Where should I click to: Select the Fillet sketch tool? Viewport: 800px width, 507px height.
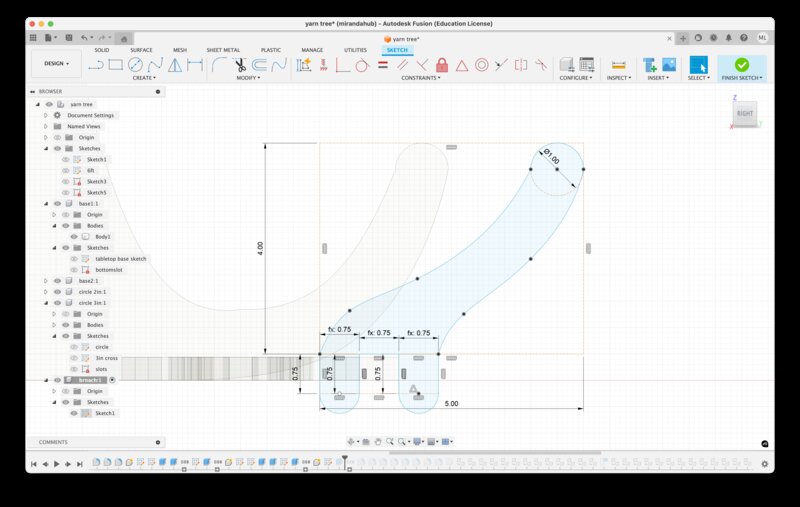point(219,65)
